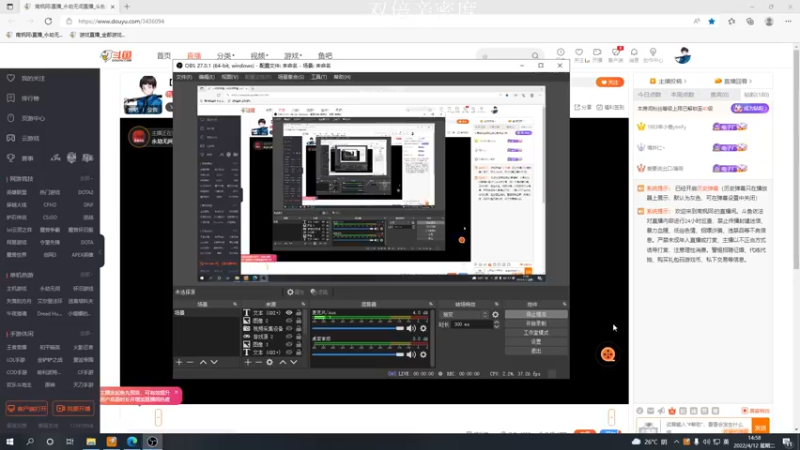Open cloud gaming via the gamepad icon in the Douyu sidebar

click(x=11, y=138)
